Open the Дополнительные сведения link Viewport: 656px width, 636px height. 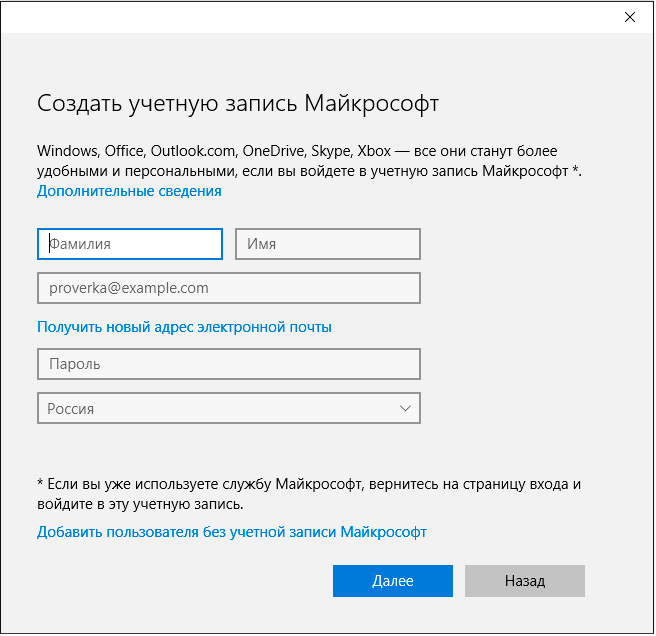[129, 191]
